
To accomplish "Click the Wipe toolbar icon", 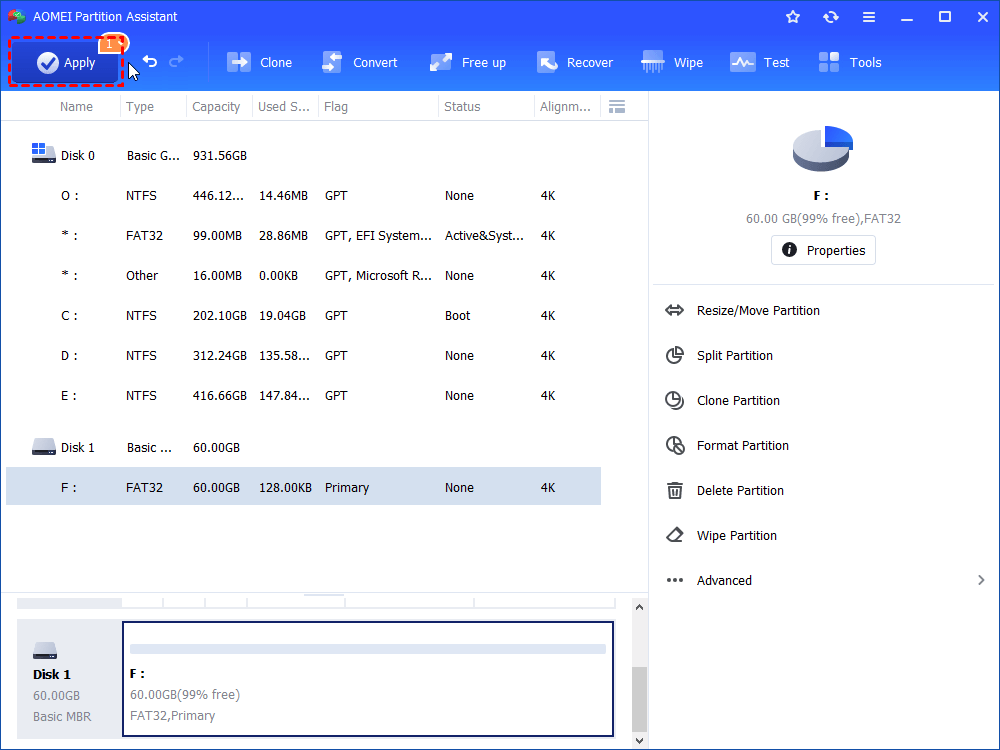I will pyautogui.click(x=672, y=63).
